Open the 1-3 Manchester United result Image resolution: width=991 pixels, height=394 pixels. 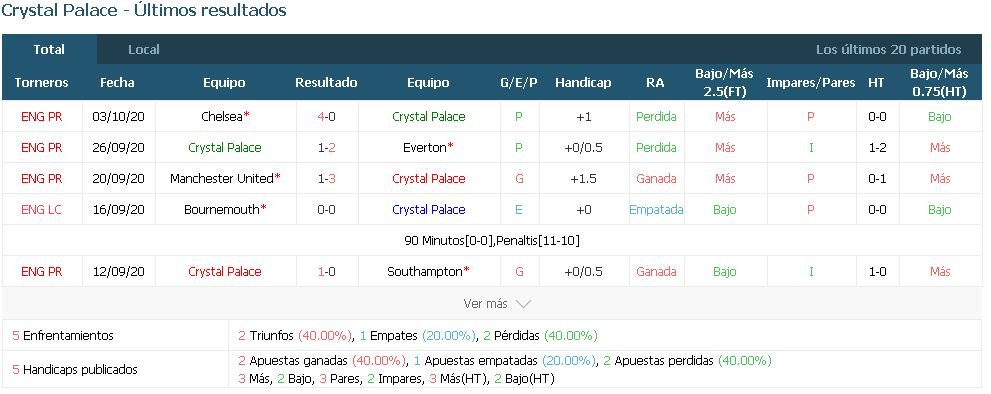tap(326, 178)
